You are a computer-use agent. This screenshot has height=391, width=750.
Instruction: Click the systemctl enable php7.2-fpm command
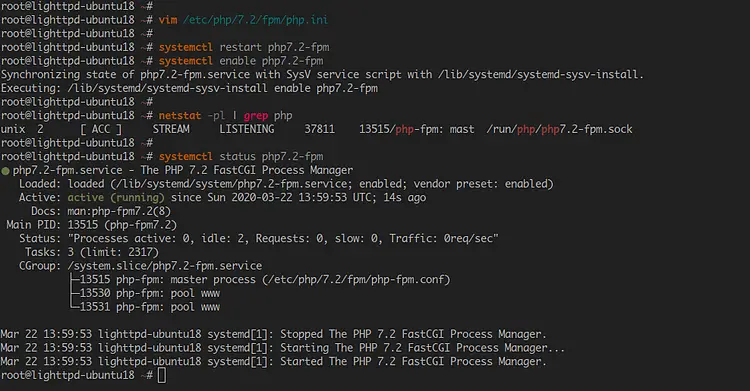(241, 61)
